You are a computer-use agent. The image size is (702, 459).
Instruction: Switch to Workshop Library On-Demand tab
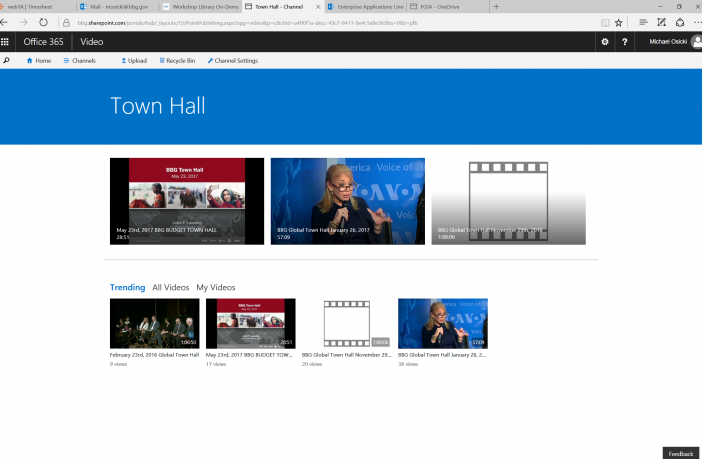(200, 7)
